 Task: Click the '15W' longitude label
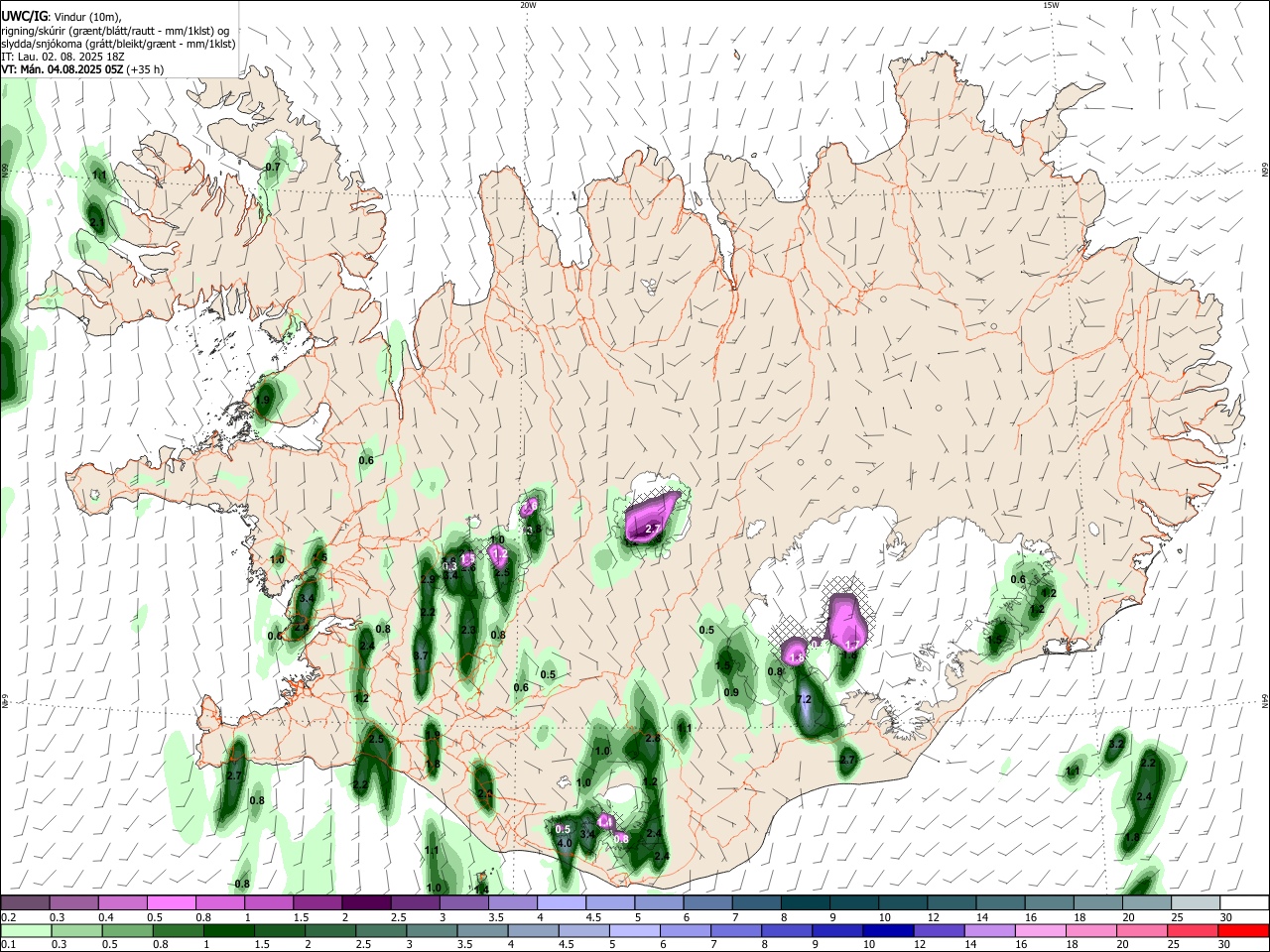1052,5
